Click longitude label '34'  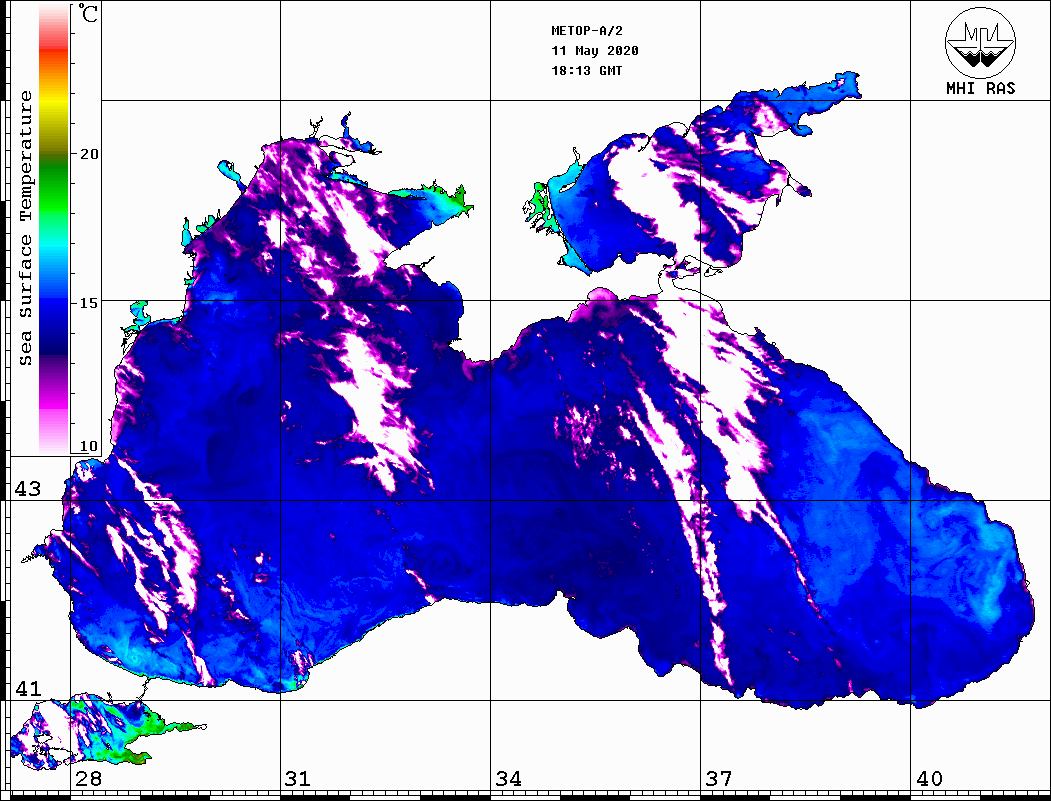508,778
